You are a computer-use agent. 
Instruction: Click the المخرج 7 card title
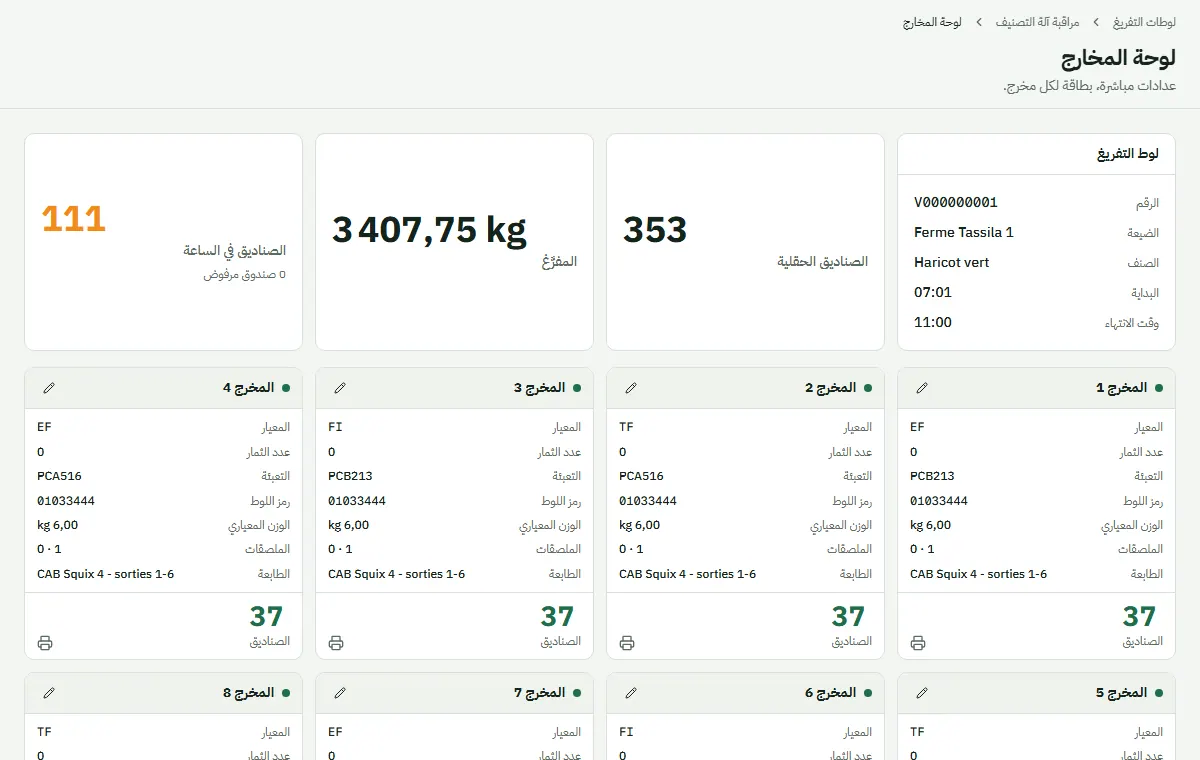point(540,693)
